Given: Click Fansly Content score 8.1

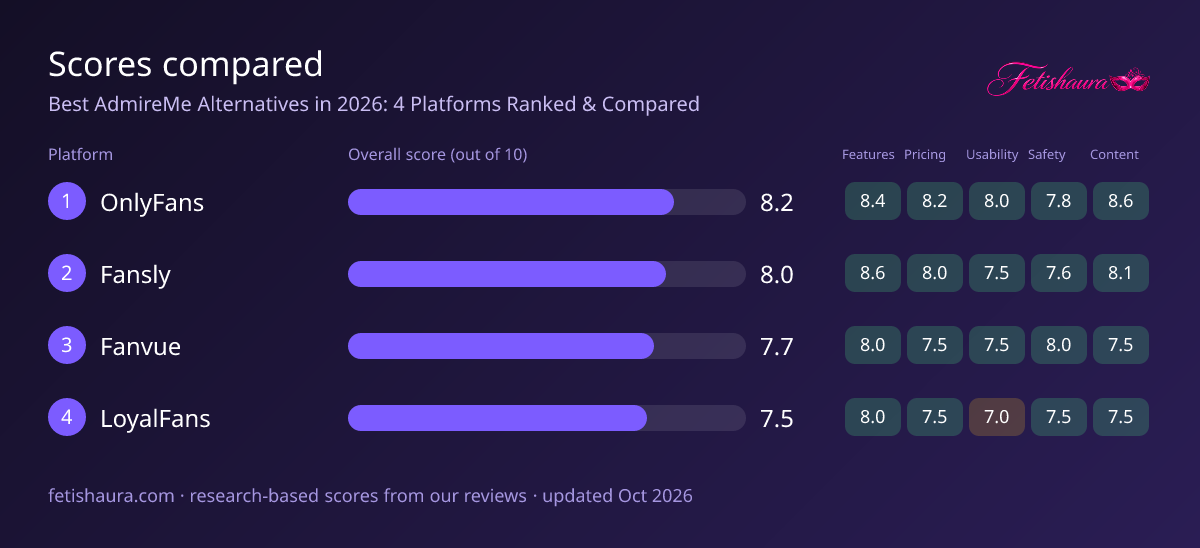Looking at the screenshot, I should (1121, 273).
